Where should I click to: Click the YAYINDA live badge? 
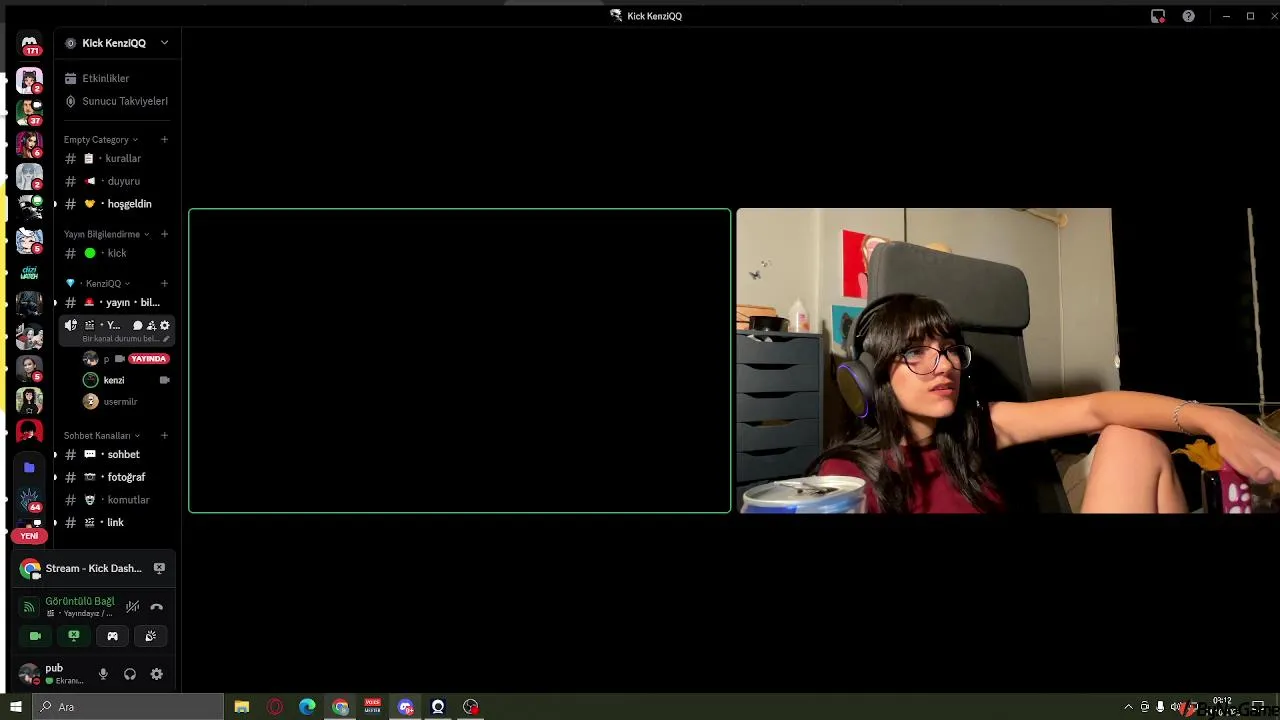148,359
